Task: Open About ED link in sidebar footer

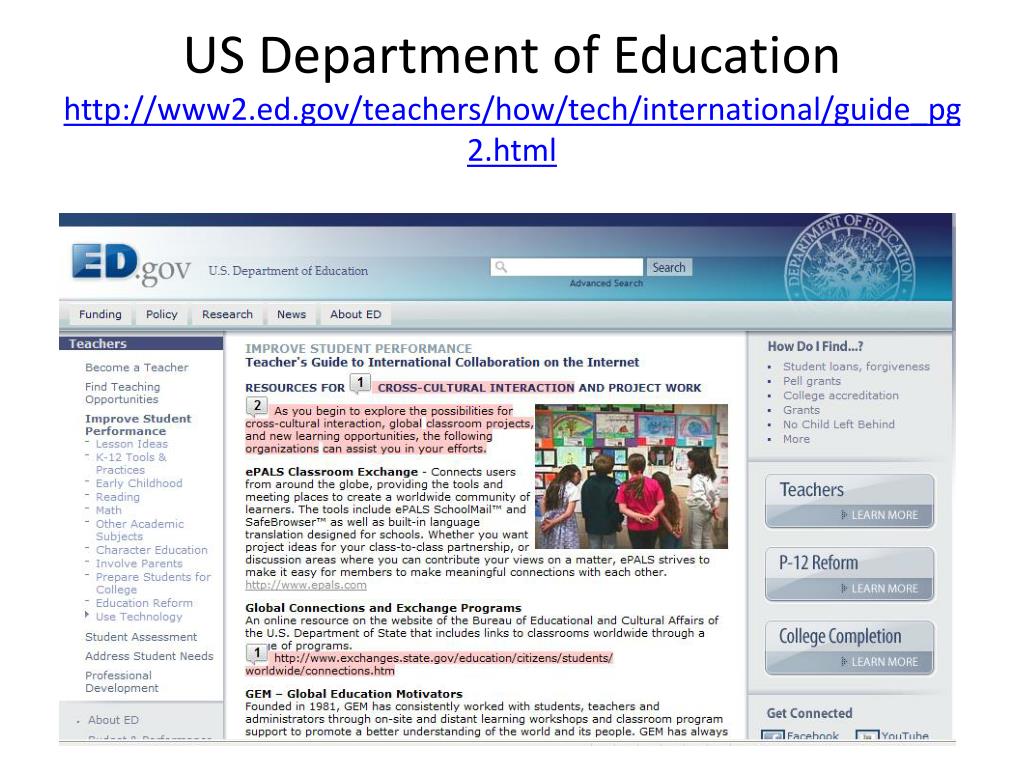Action: pyautogui.click(x=113, y=720)
